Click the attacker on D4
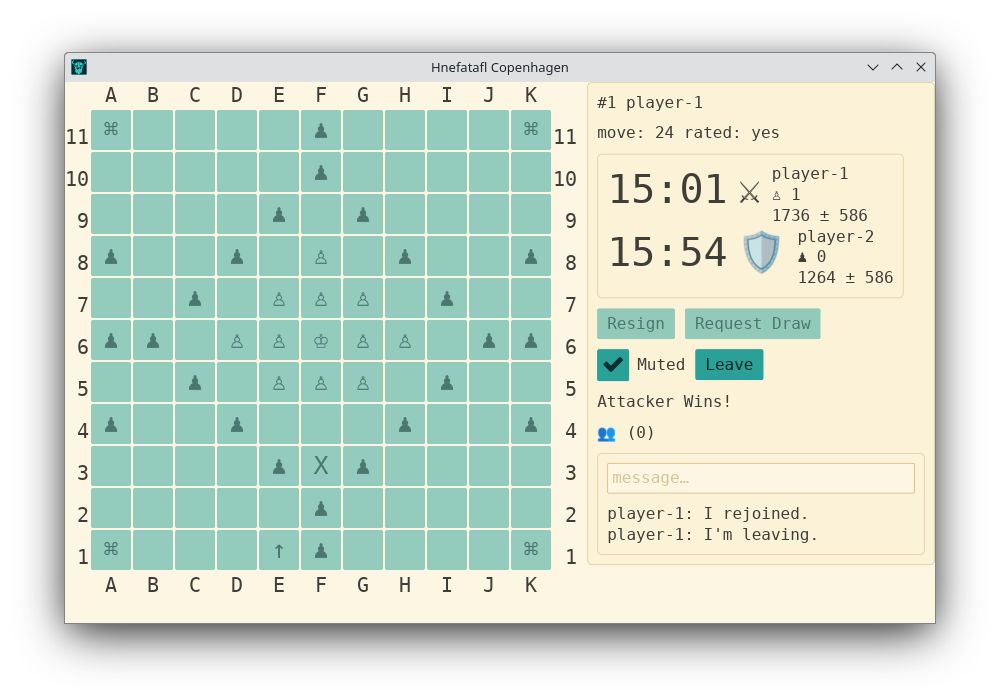This screenshot has height=700, width=1000. (237, 425)
